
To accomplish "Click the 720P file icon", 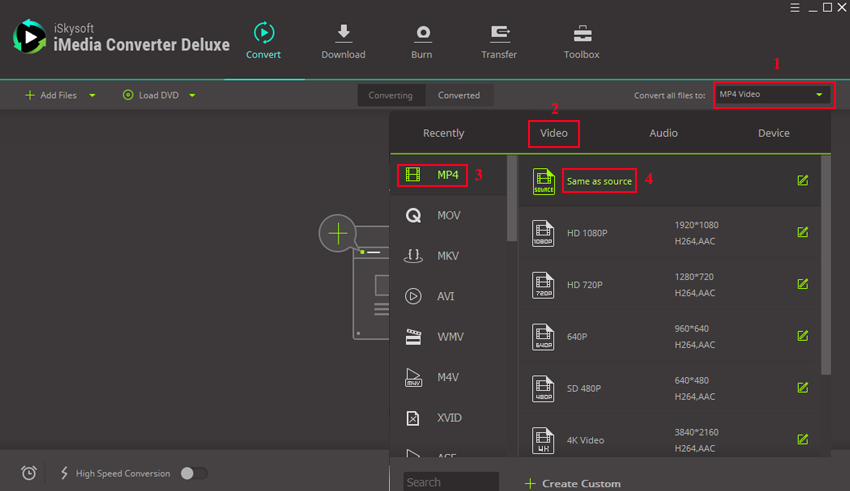I will tap(543, 285).
